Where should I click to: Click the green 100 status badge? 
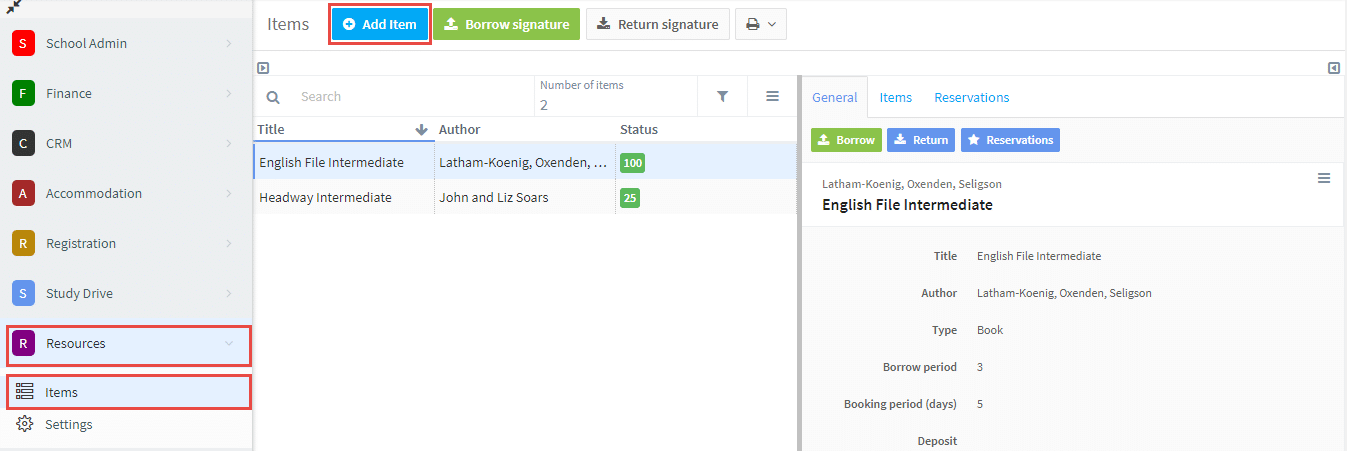[x=632, y=162]
